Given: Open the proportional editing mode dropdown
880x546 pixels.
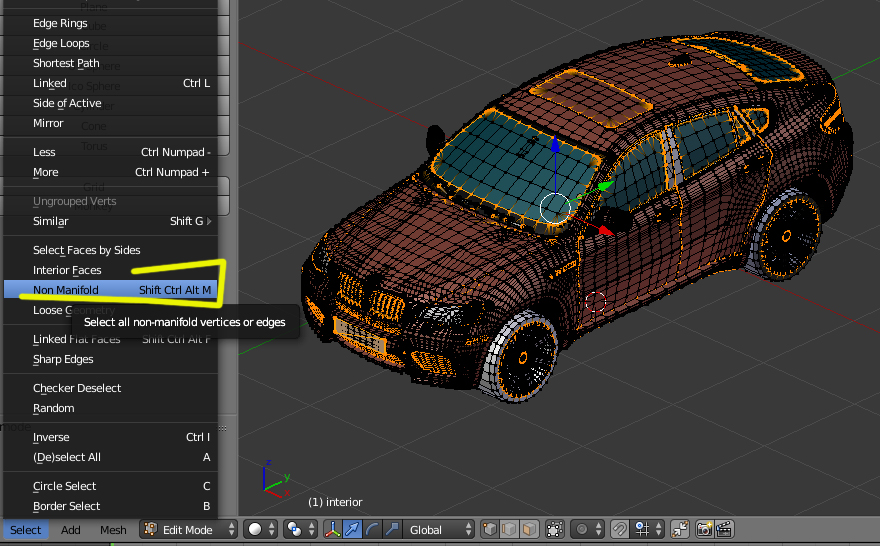Looking at the screenshot, I should (587, 529).
